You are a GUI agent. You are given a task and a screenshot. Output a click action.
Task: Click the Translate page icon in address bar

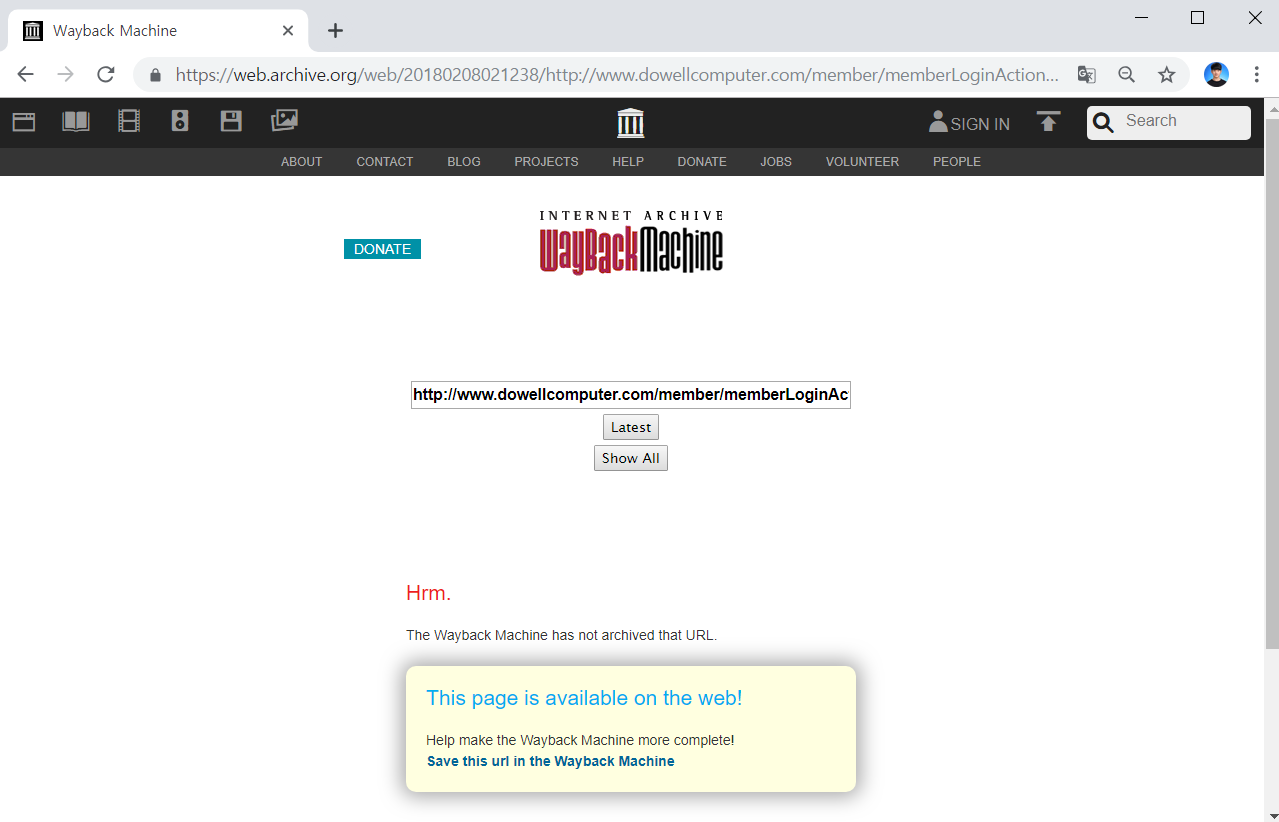click(1086, 74)
